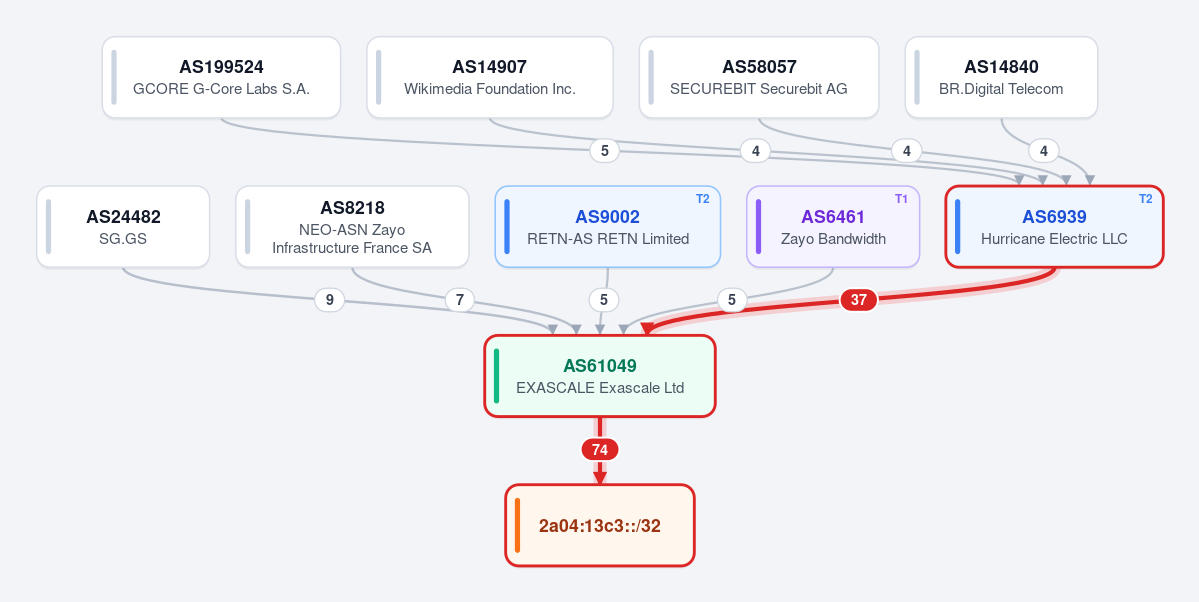Click the AS14907 Wikimedia Foundation node

[489, 77]
